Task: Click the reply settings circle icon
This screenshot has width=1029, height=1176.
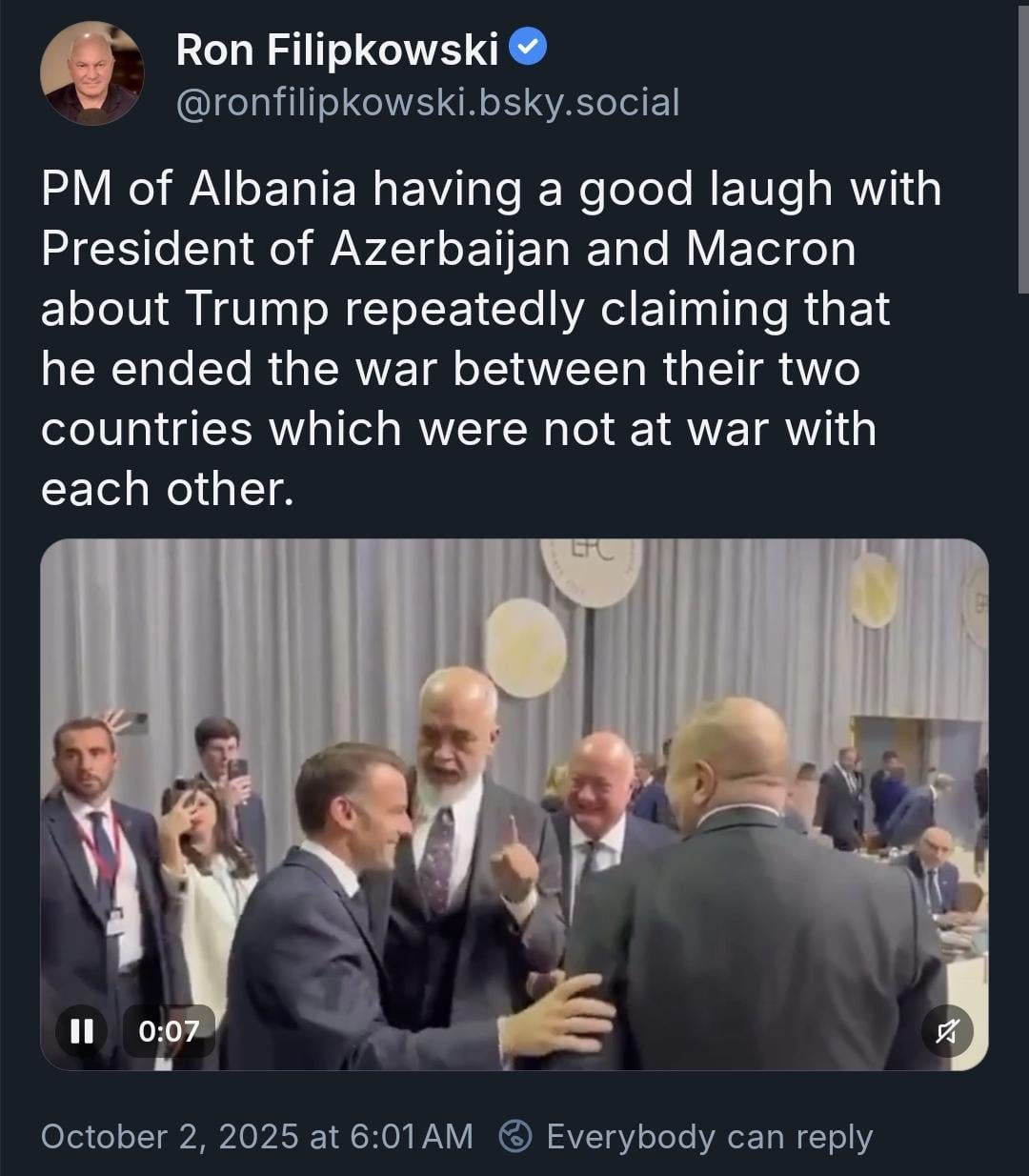Action: (515, 1136)
